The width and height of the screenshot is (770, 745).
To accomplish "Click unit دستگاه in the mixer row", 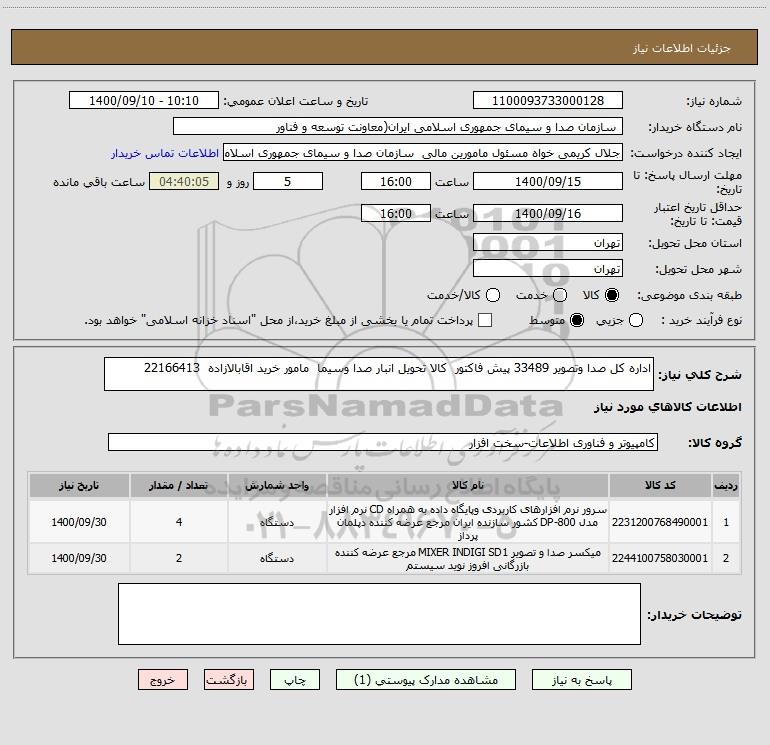I will [x=277, y=558].
